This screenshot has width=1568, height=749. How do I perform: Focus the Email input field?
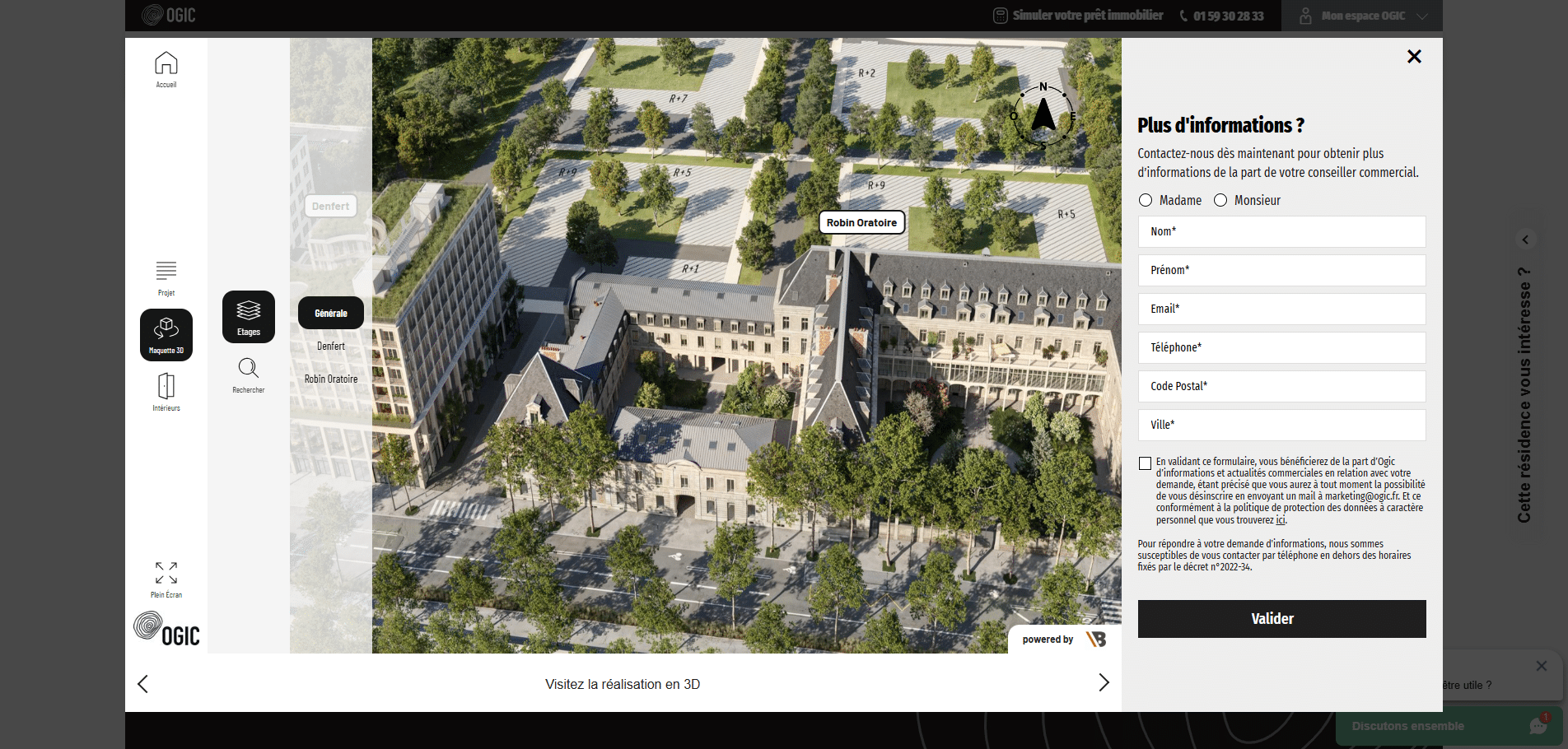coord(1281,309)
